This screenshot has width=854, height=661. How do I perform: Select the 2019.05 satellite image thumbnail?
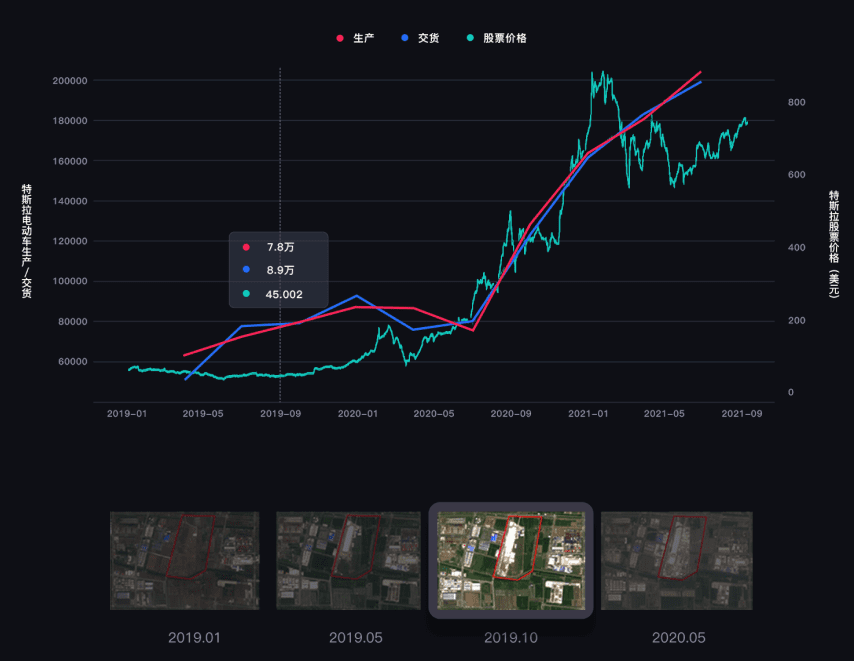pyautogui.click(x=348, y=560)
